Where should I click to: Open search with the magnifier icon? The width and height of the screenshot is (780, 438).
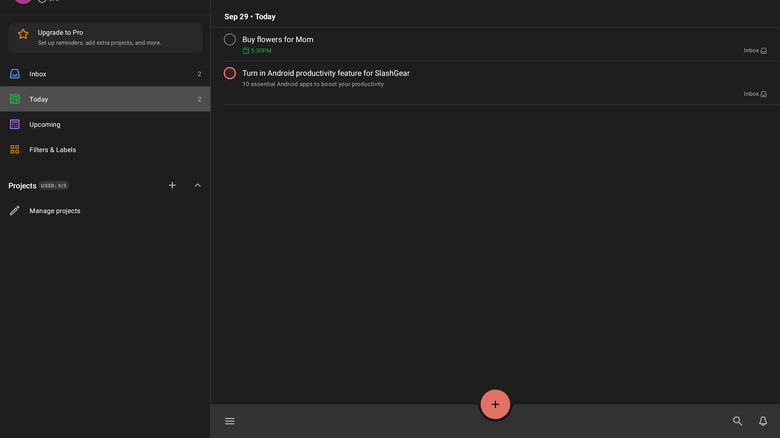[737, 421]
